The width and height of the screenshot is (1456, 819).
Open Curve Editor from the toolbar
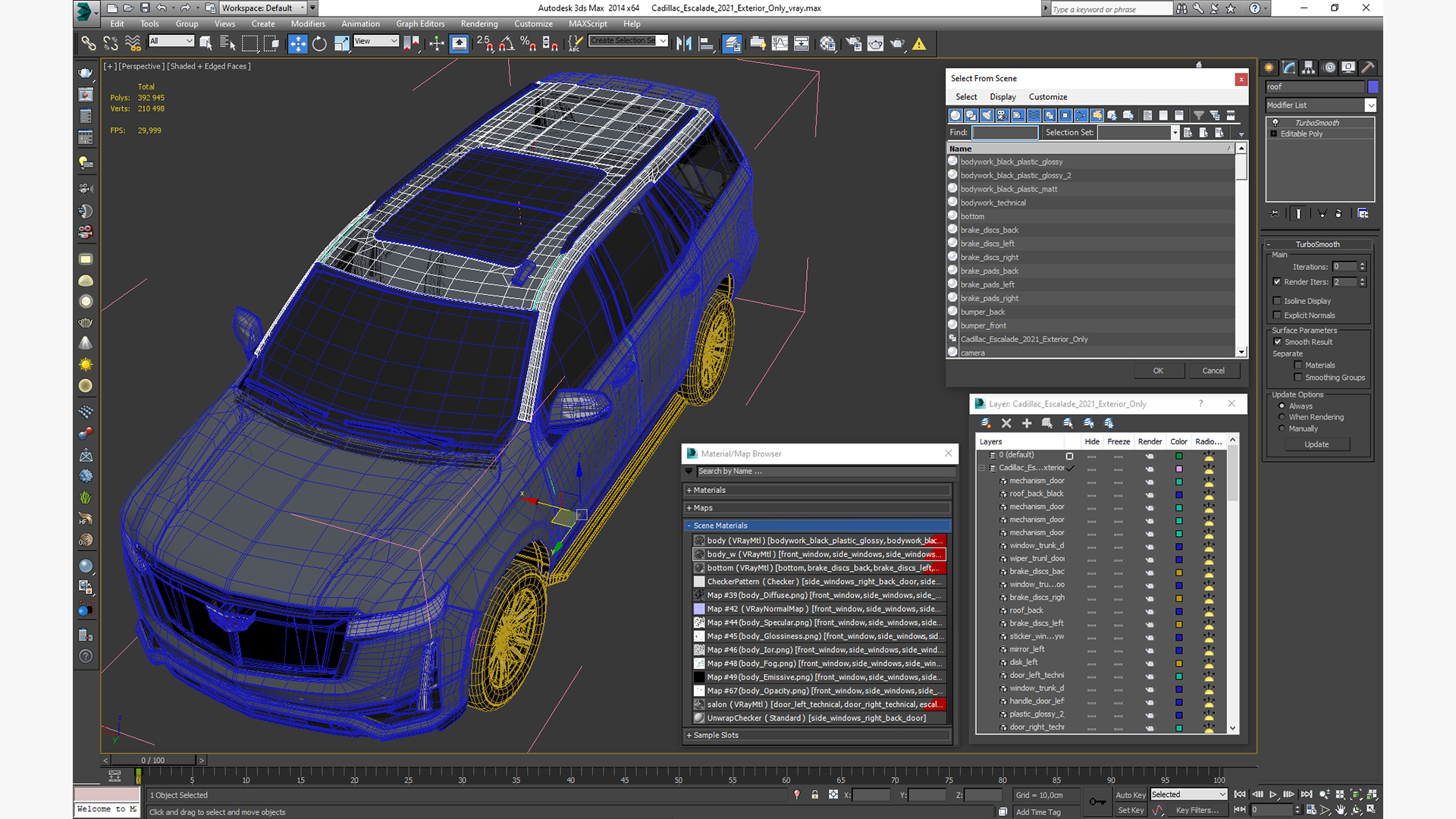pyautogui.click(x=780, y=44)
